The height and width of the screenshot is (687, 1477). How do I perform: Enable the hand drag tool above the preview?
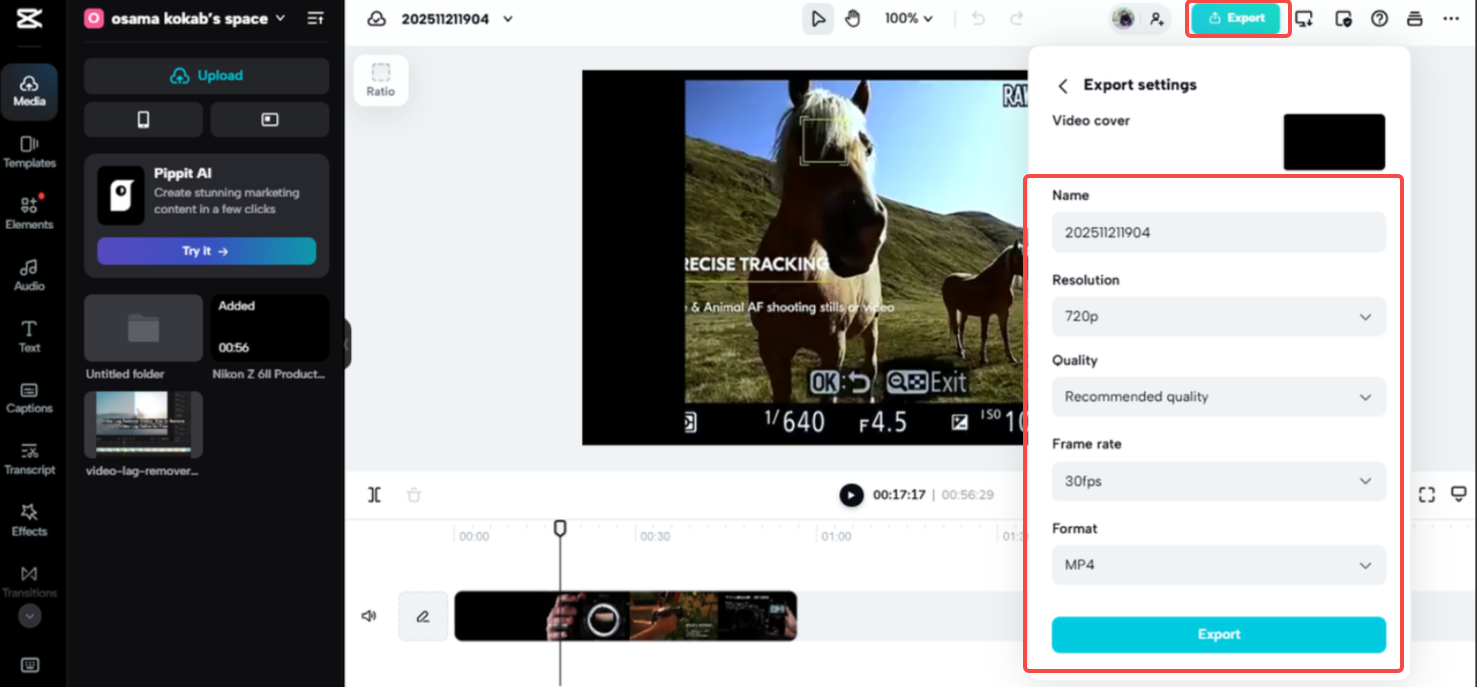[852, 17]
